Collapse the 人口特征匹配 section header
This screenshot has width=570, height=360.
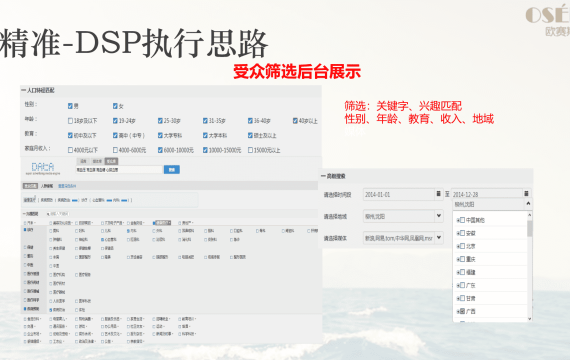[x=38, y=90]
